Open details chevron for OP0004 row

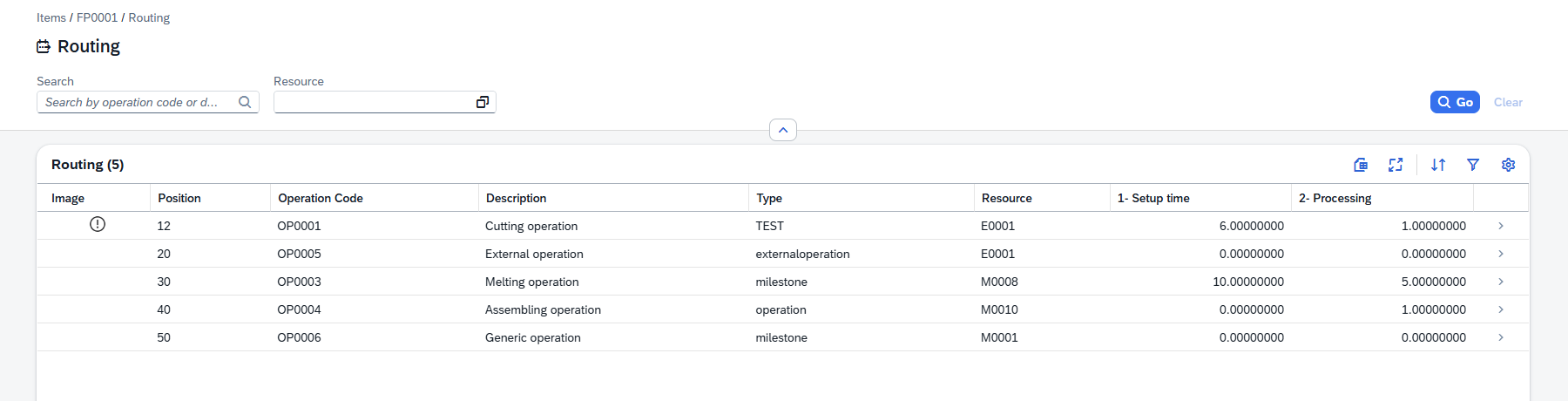(1501, 309)
